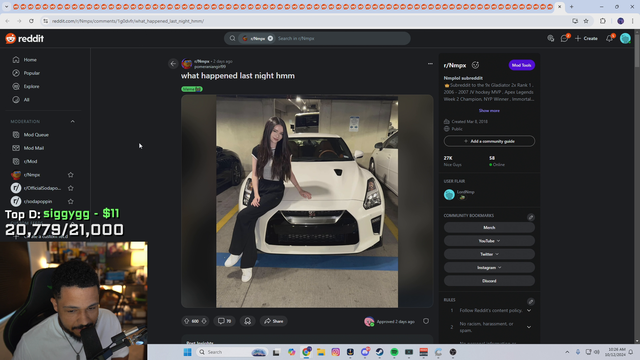Open the notifications bell
The image size is (640, 360).
click(609, 38)
